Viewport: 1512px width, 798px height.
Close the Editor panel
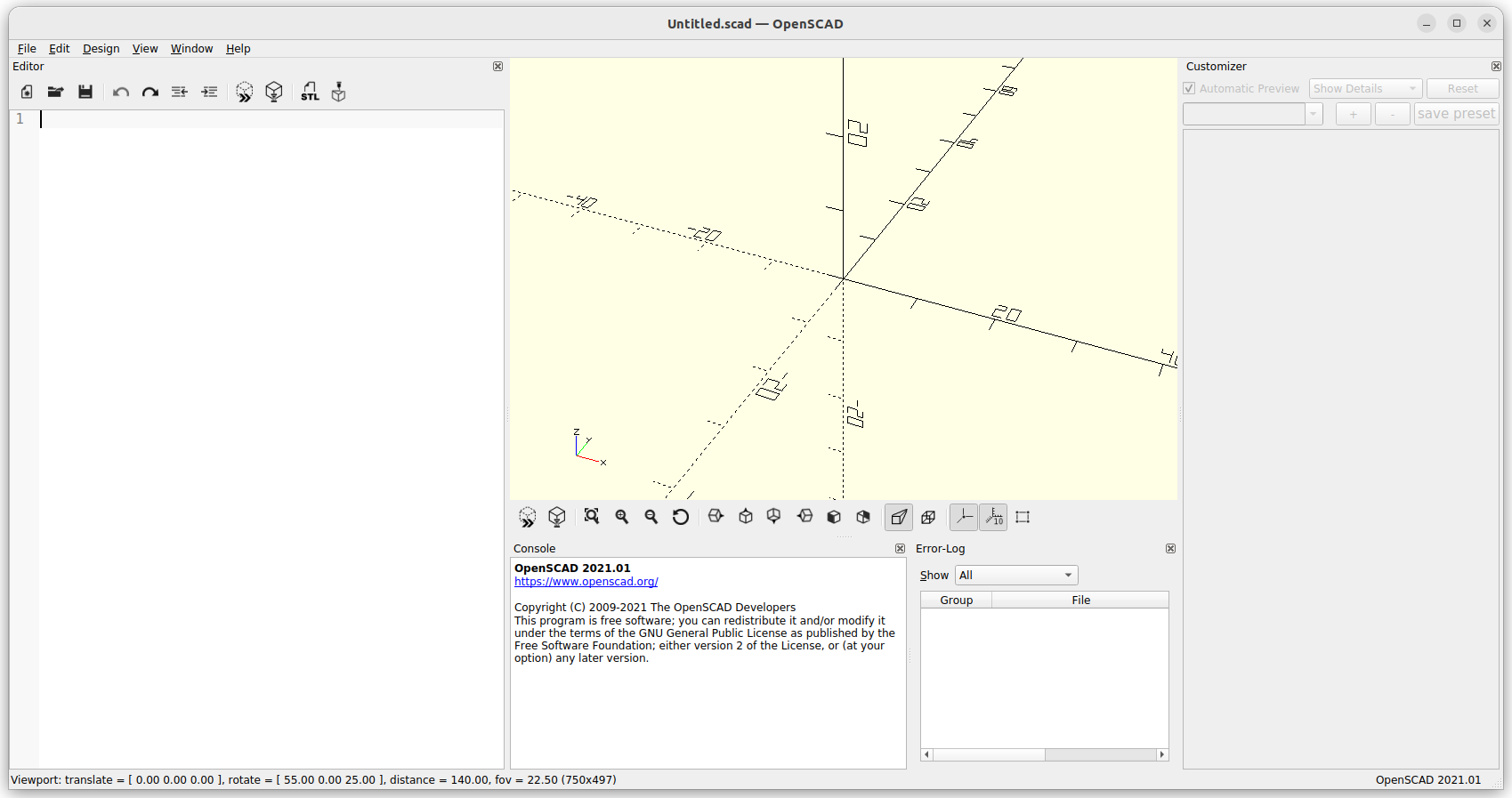tap(497, 67)
